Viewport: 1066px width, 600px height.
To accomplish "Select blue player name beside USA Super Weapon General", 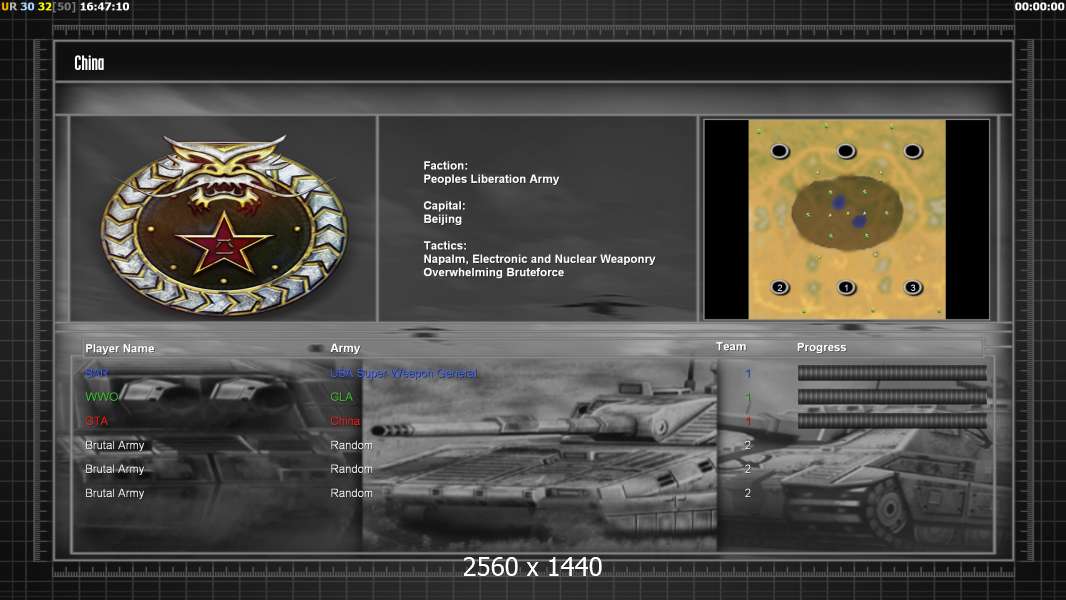I will [97, 373].
